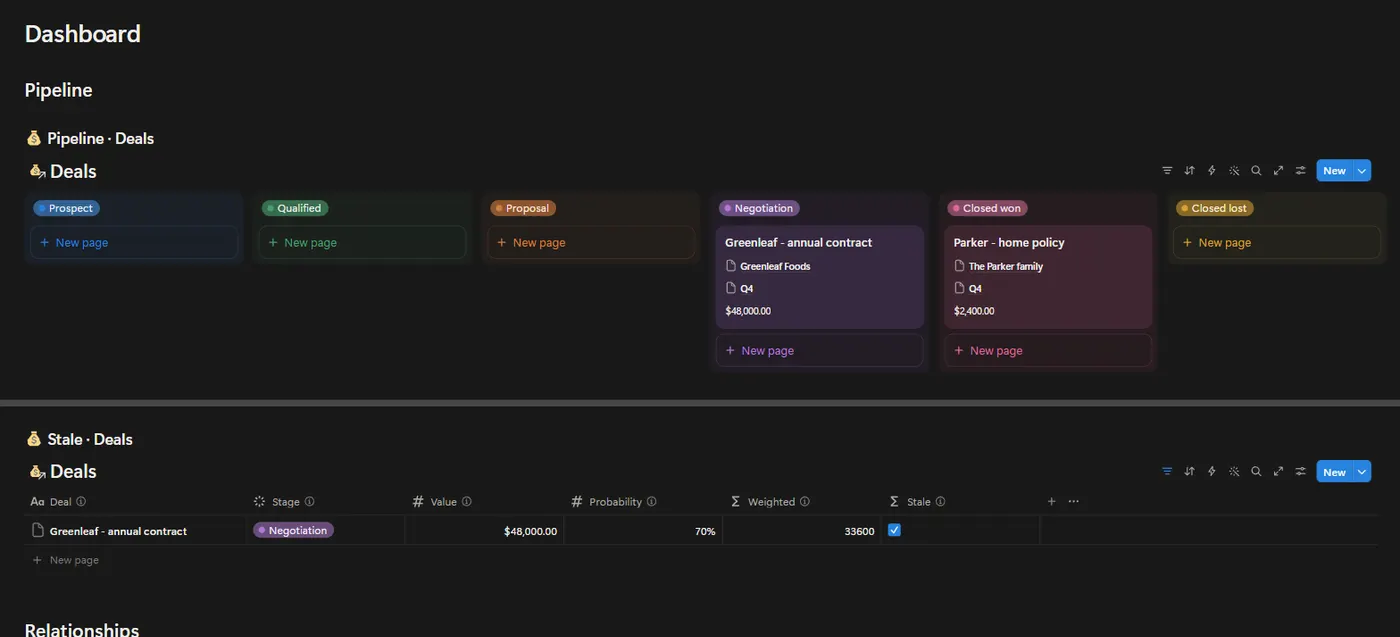
Task: Click info icon beside Probability column header
Action: [651, 502]
